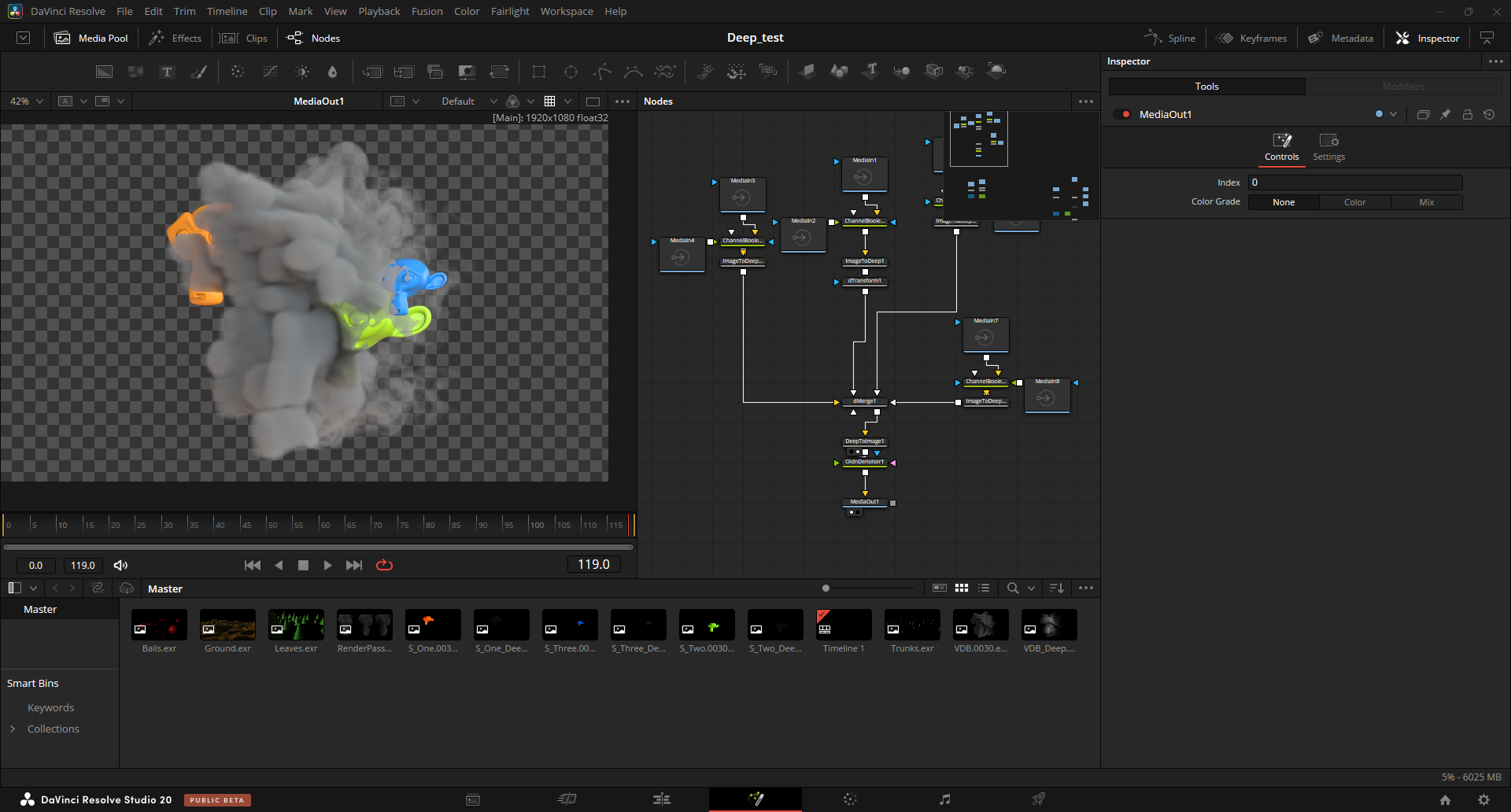
Task: Switch to Modifiers tab in Inspector
Action: click(x=1403, y=86)
